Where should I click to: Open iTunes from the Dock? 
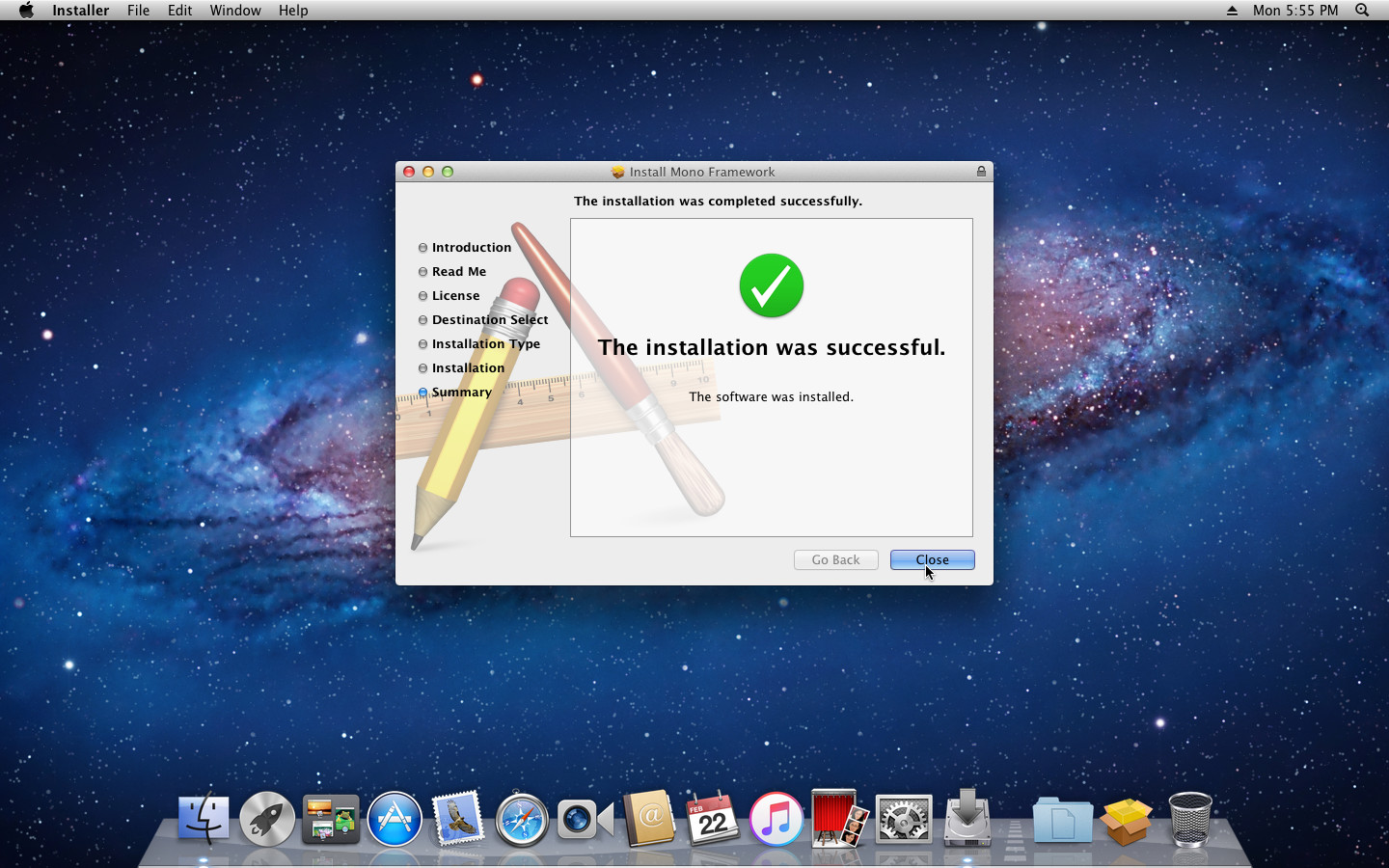coord(776,820)
